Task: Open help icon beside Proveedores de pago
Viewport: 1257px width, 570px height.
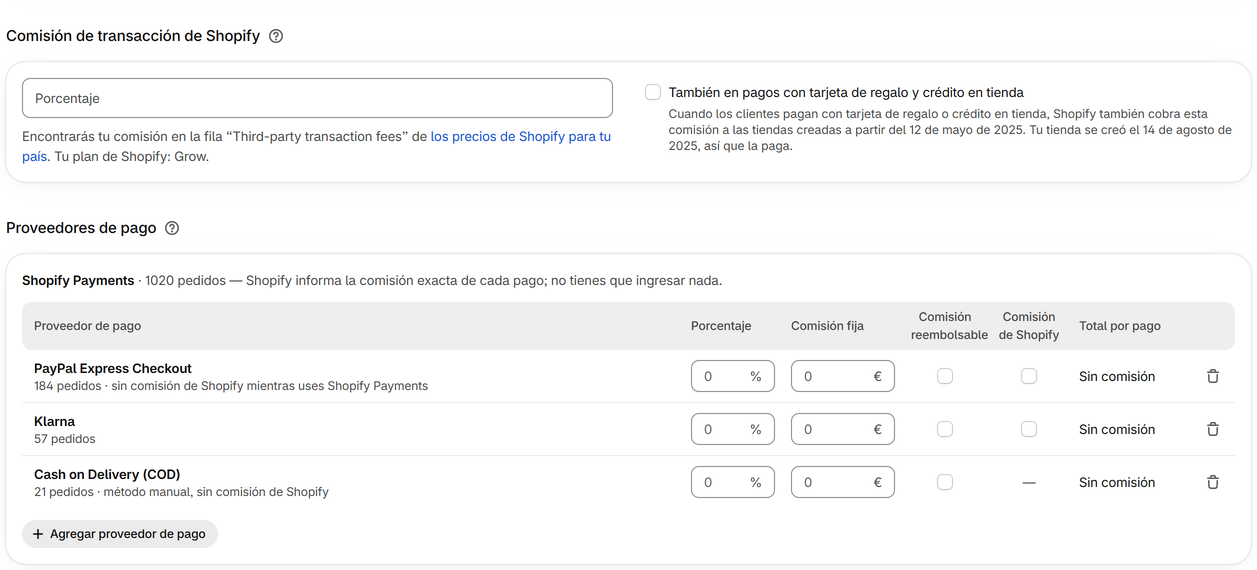Action: pyautogui.click(x=172, y=228)
